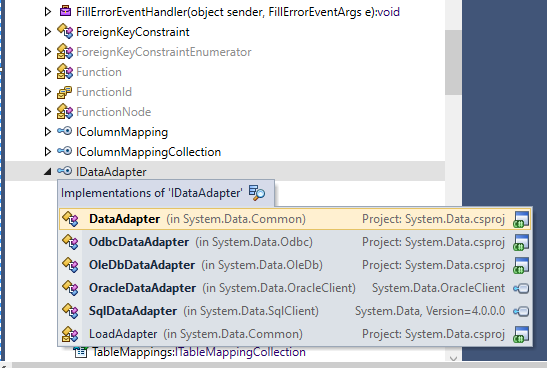Image resolution: width=547 pixels, height=368 pixels.
Task: Click the SqlDataAdapter class icon
Action: click(x=70, y=311)
